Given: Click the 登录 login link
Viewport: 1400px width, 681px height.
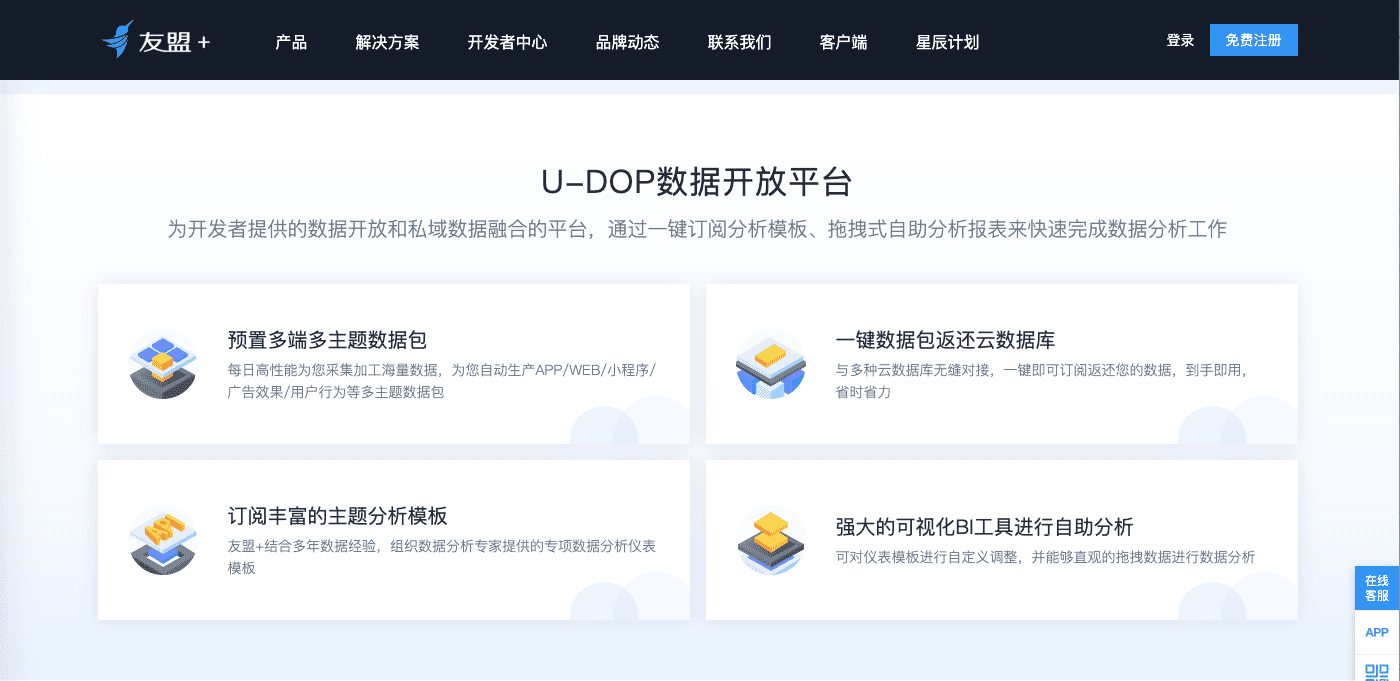Looking at the screenshot, I should (x=1180, y=40).
